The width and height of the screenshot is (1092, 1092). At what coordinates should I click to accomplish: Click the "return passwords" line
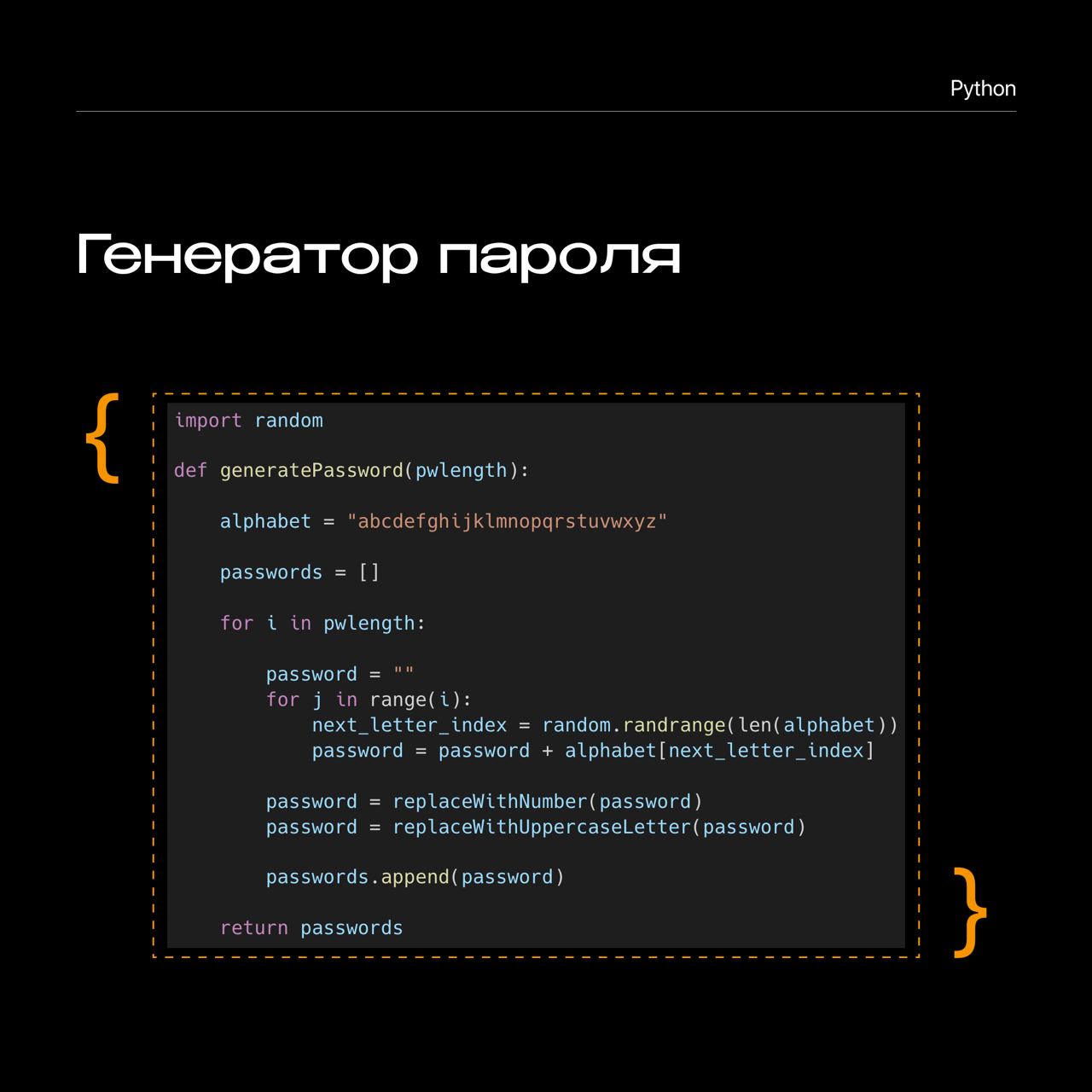click(311, 928)
